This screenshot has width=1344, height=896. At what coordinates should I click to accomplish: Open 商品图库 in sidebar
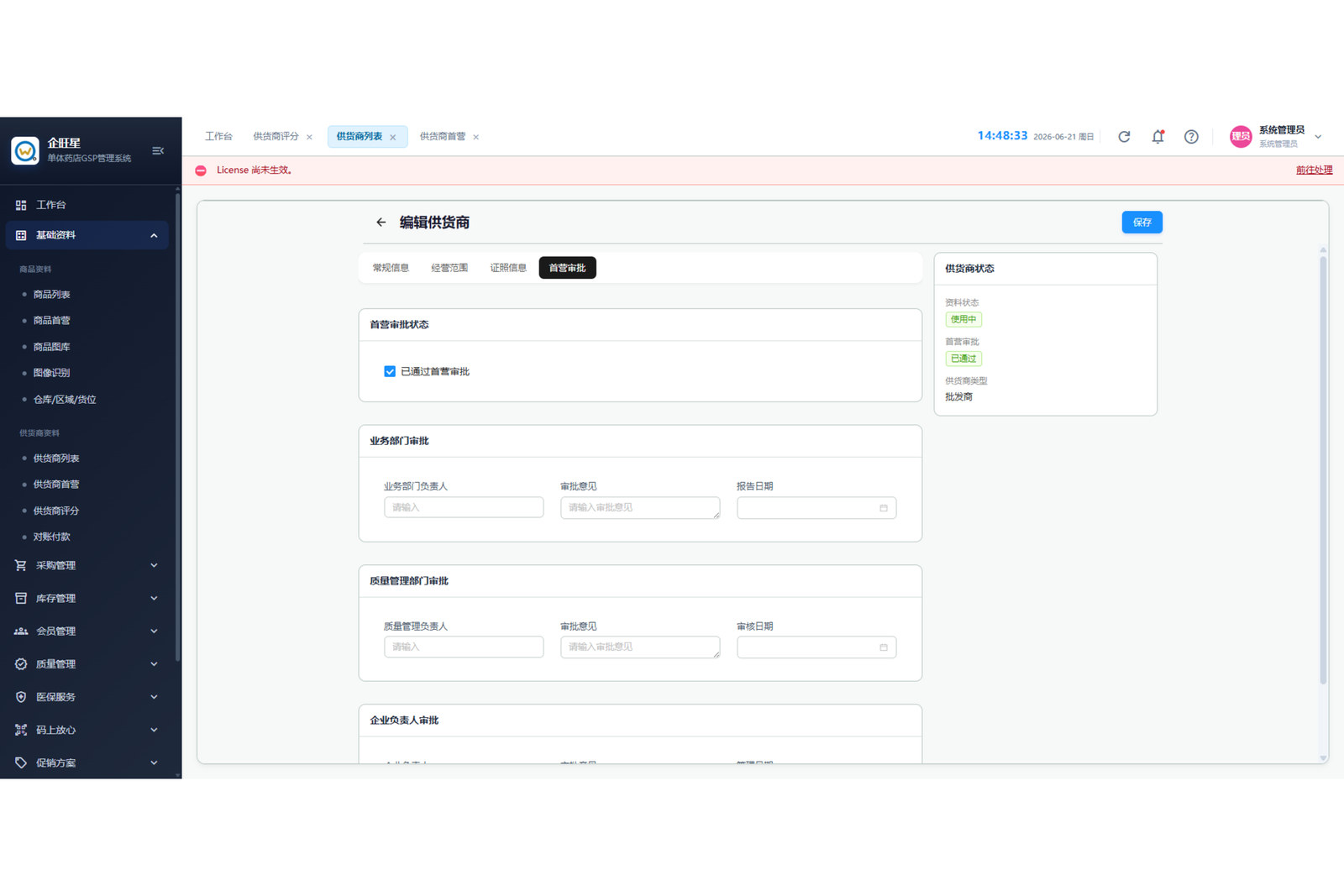tap(51, 347)
